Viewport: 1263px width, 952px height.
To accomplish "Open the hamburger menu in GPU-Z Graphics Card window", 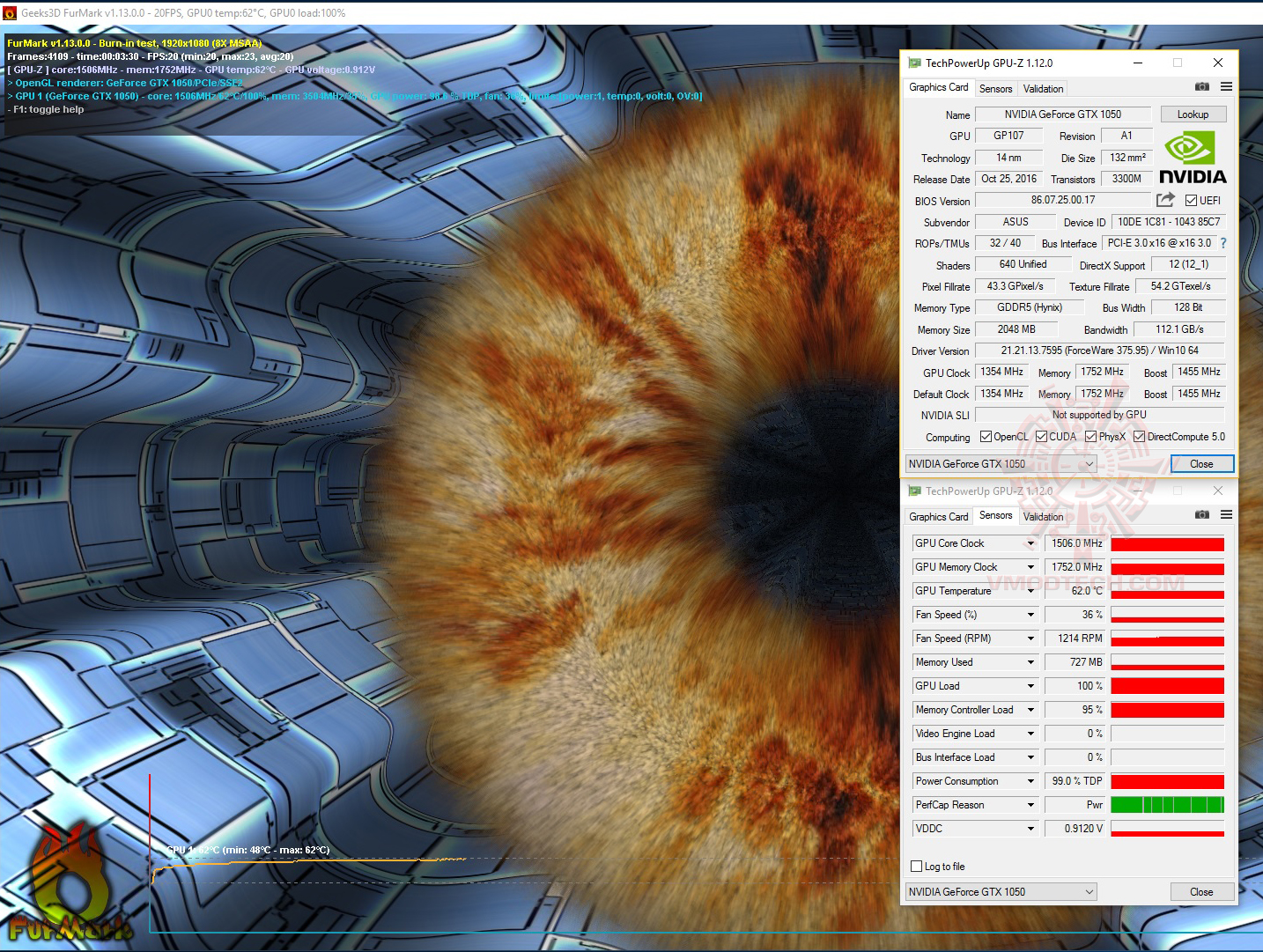I will coord(1226,87).
